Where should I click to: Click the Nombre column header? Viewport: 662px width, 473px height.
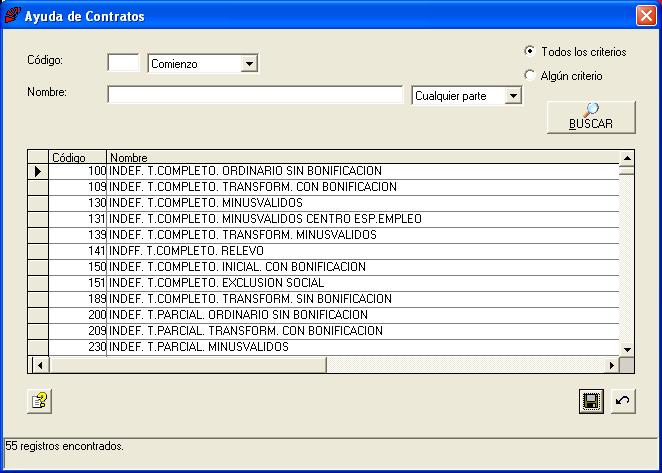pyautogui.click(x=363, y=157)
